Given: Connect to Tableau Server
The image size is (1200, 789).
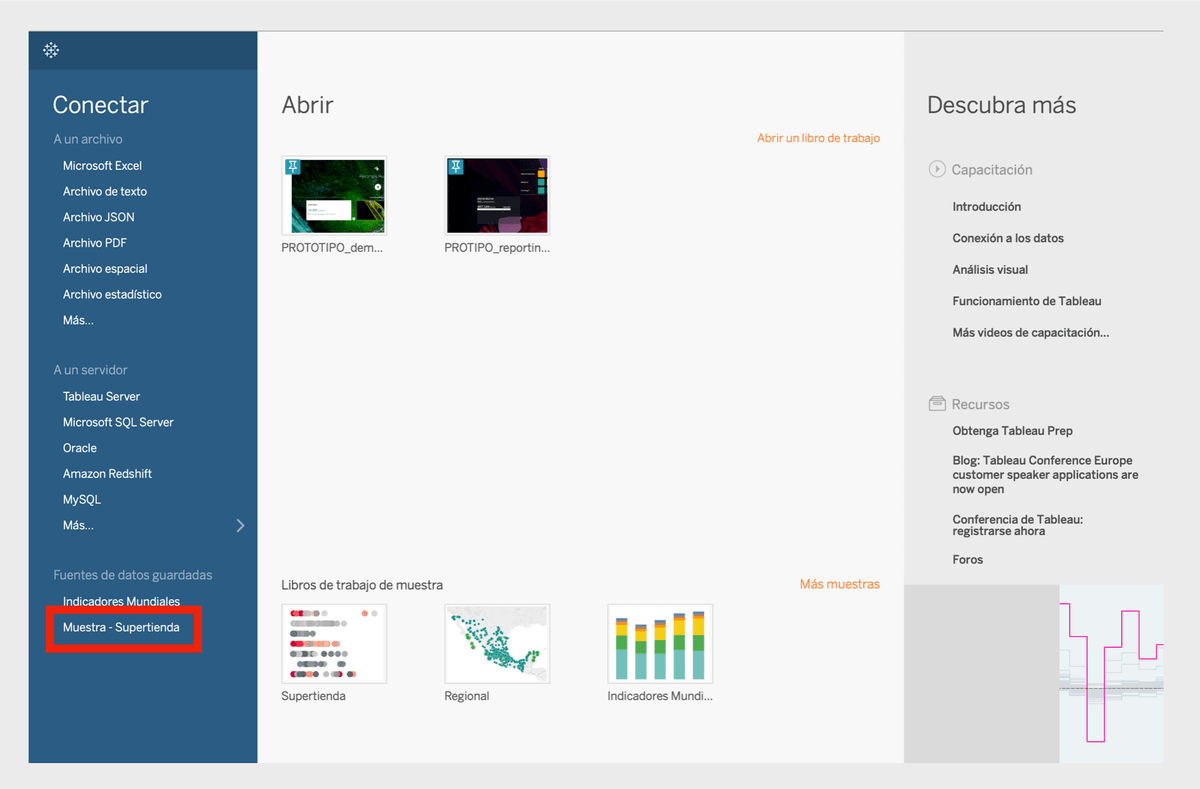Looking at the screenshot, I should pyautogui.click(x=102, y=397).
